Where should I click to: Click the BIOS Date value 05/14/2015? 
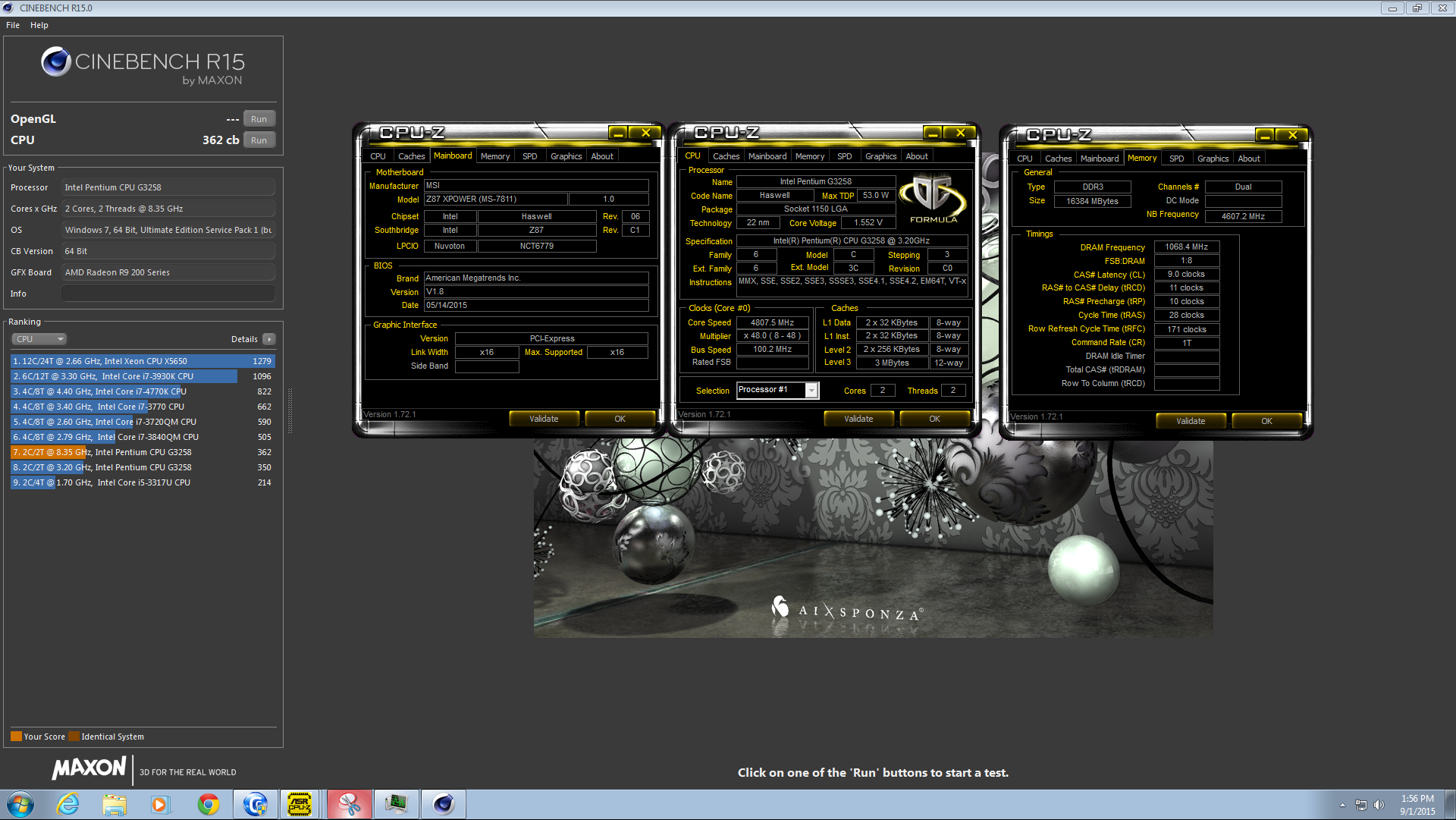coord(535,305)
